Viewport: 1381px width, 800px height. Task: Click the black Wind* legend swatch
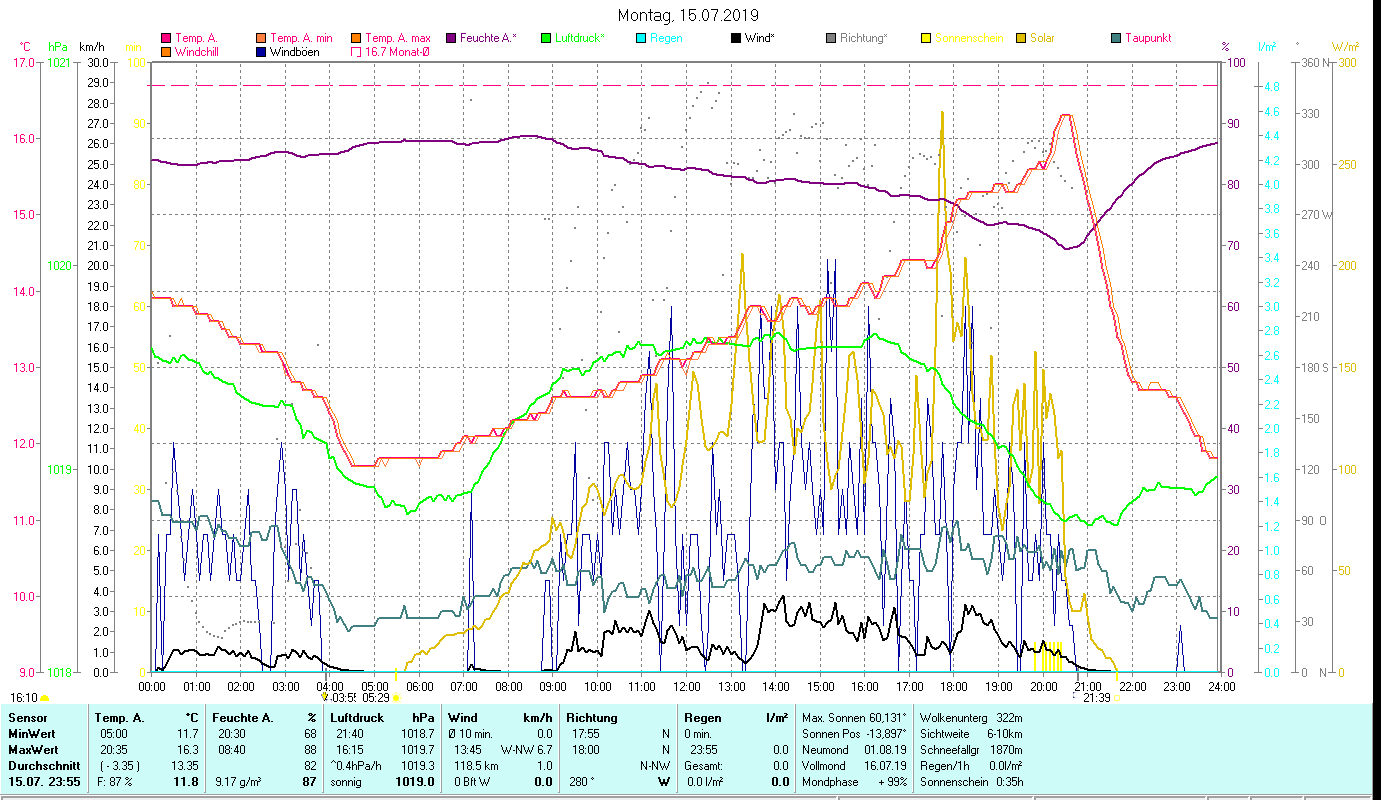(x=736, y=38)
